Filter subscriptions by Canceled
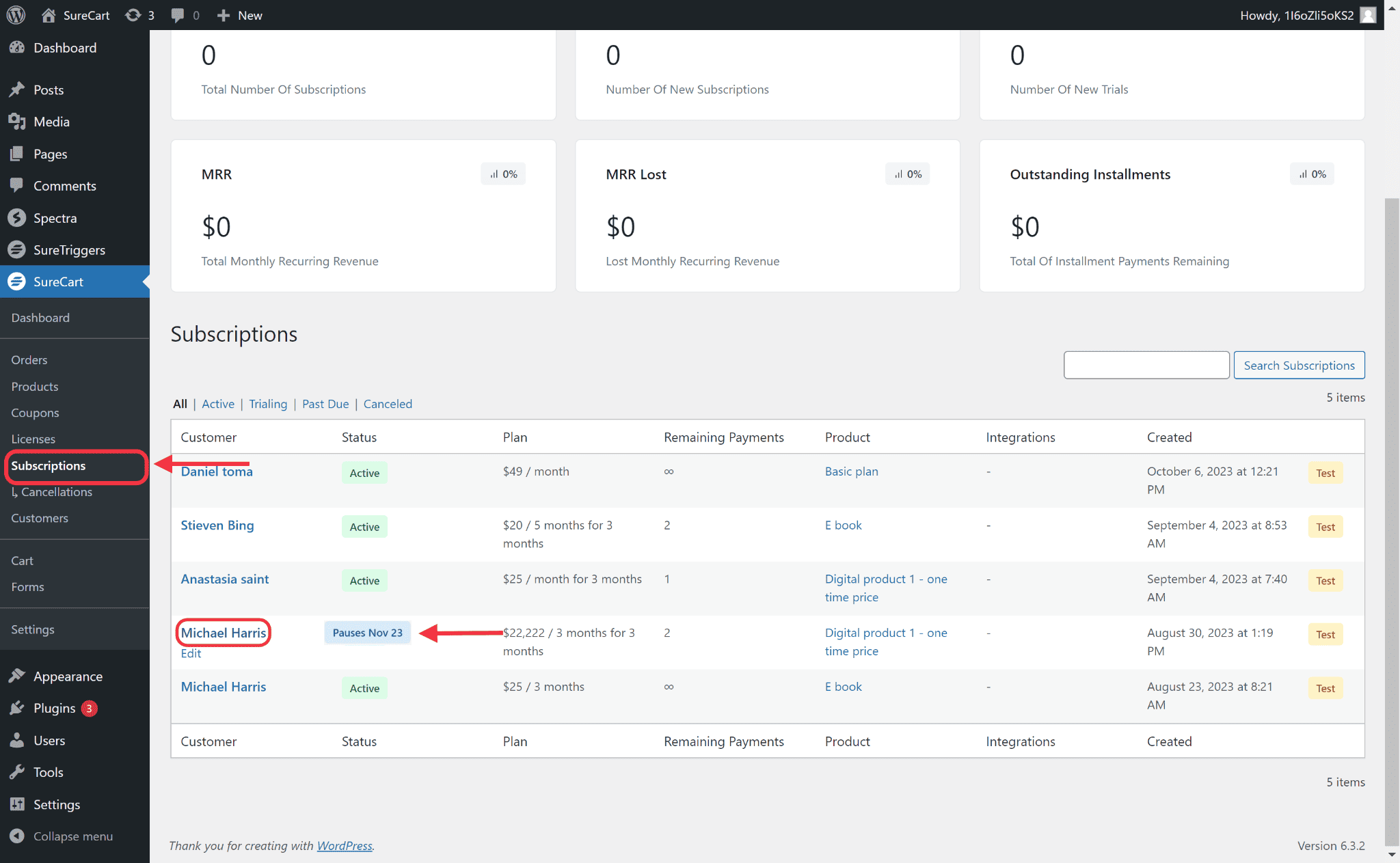The height and width of the screenshot is (863, 1400). [x=388, y=404]
